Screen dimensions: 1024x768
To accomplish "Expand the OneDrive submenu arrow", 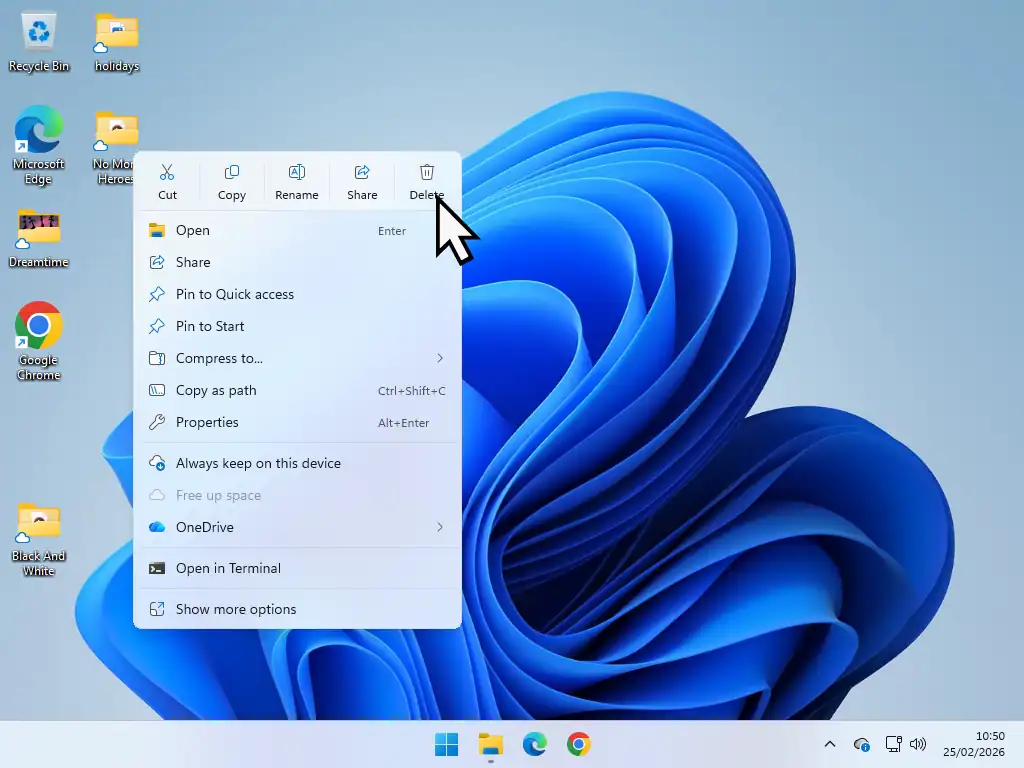I will (x=440, y=527).
